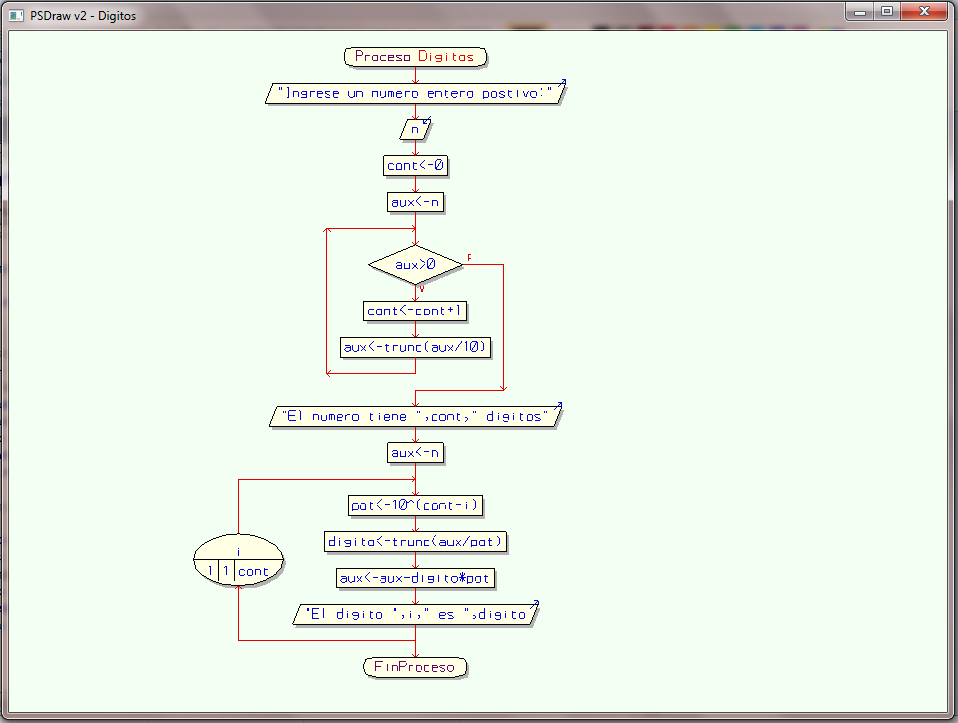958x723 pixels.
Task: Select the first aux<-n assignment box
Action: pyautogui.click(x=415, y=201)
